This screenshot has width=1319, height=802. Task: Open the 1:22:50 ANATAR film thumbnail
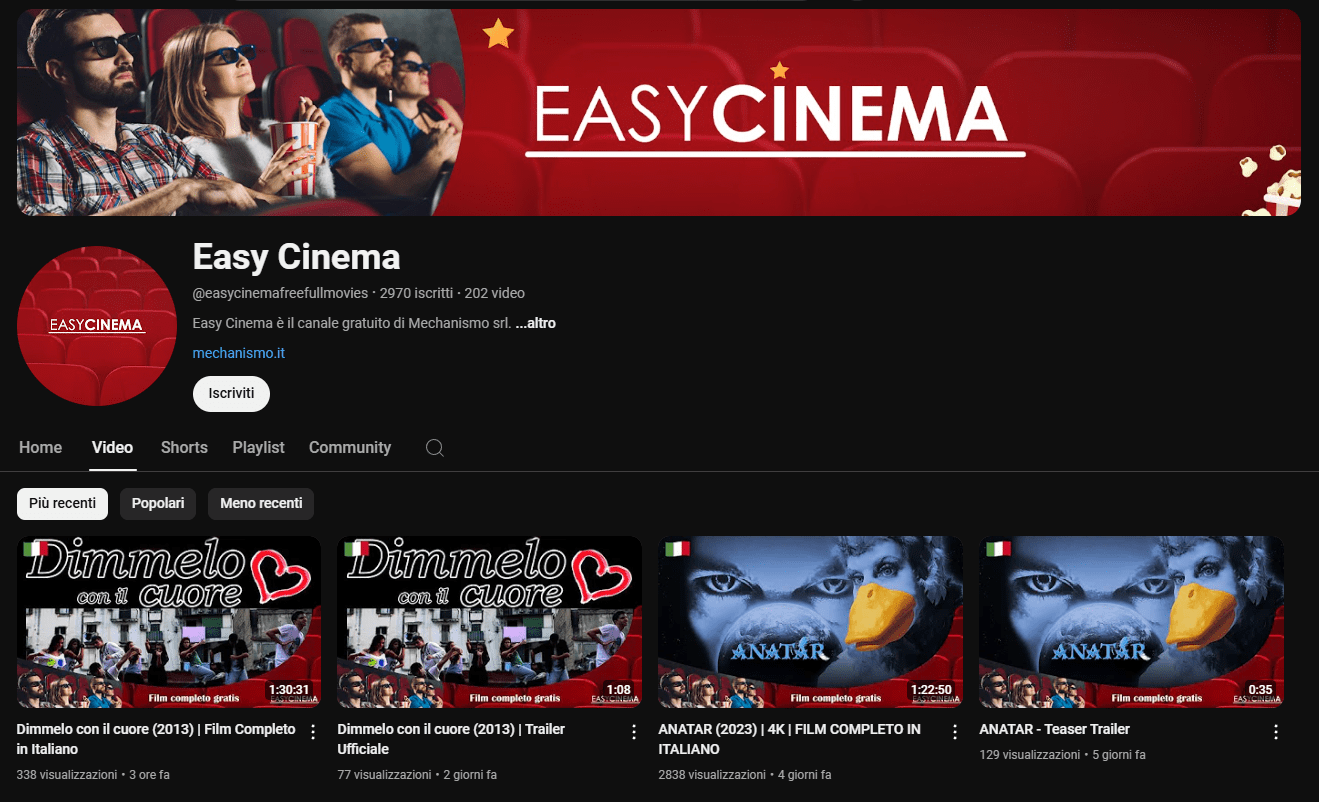click(x=811, y=622)
